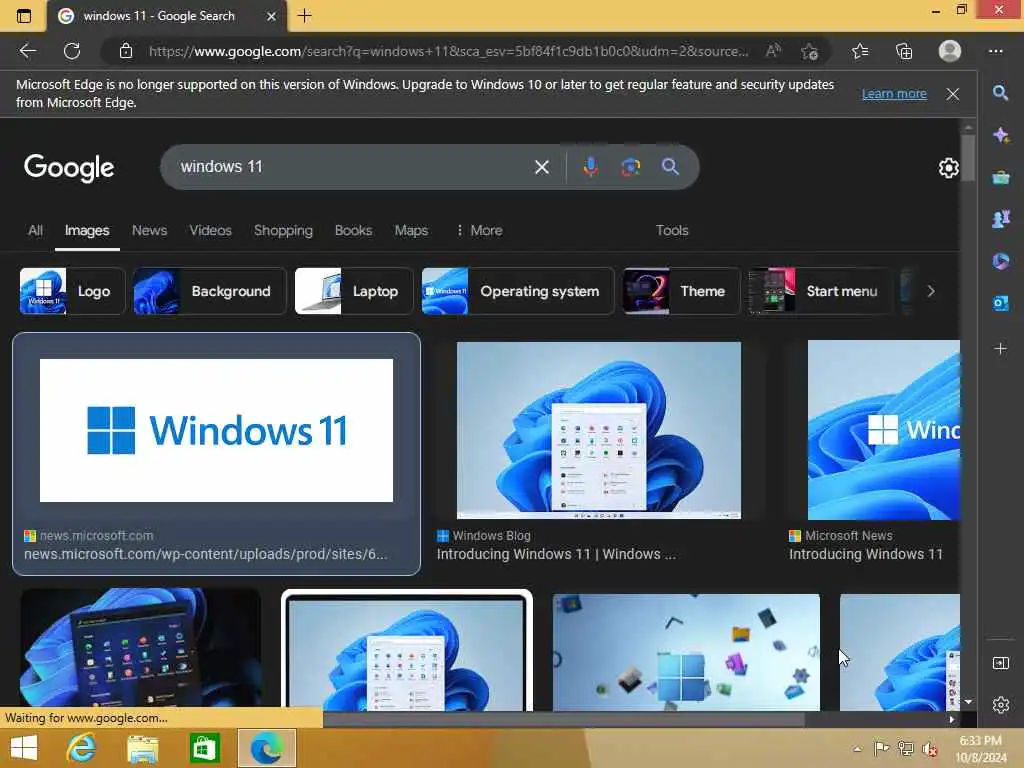Viewport: 1024px width, 768px height.
Task: Submit search with magnifier icon
Action: pyautogui.click(x=670, y=167)
